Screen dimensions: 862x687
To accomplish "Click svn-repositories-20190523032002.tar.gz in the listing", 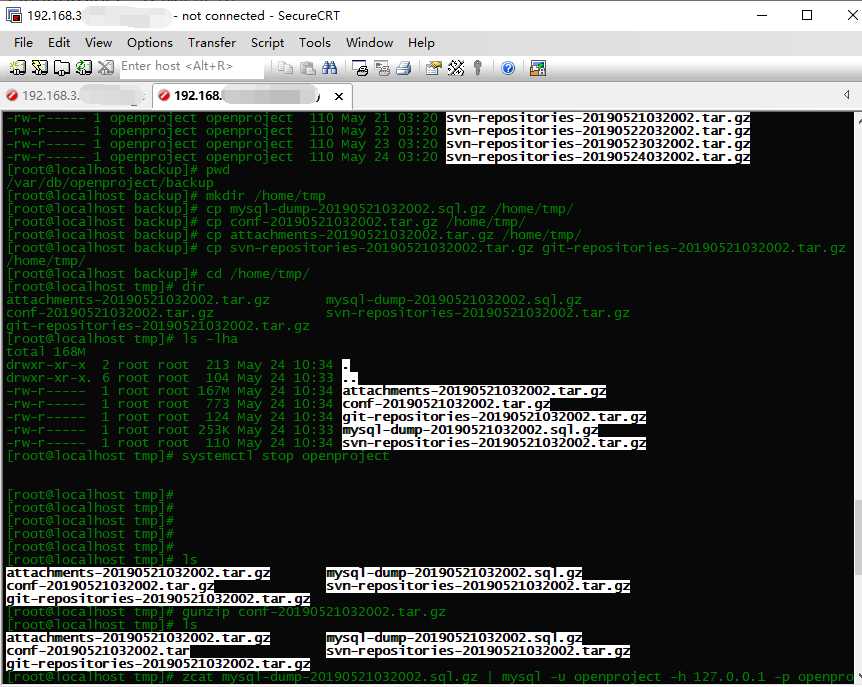I will (598, 144).
